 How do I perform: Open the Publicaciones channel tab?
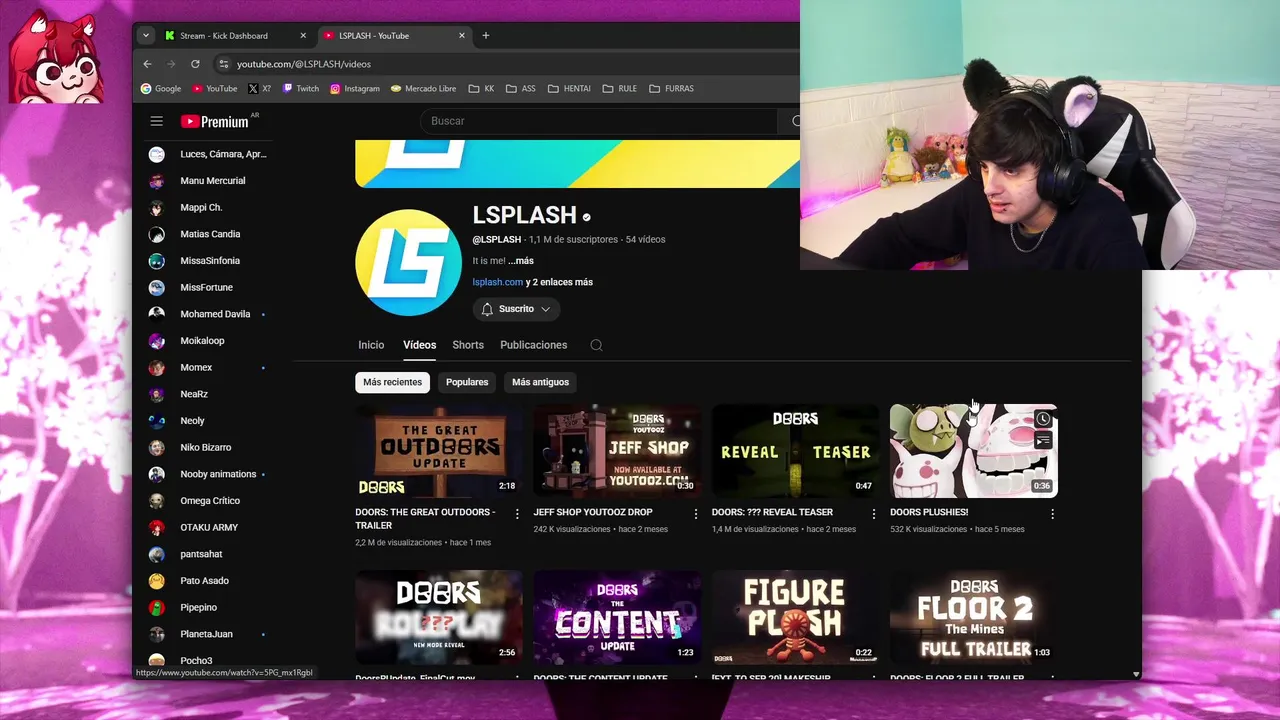click(x=534, y=345)
